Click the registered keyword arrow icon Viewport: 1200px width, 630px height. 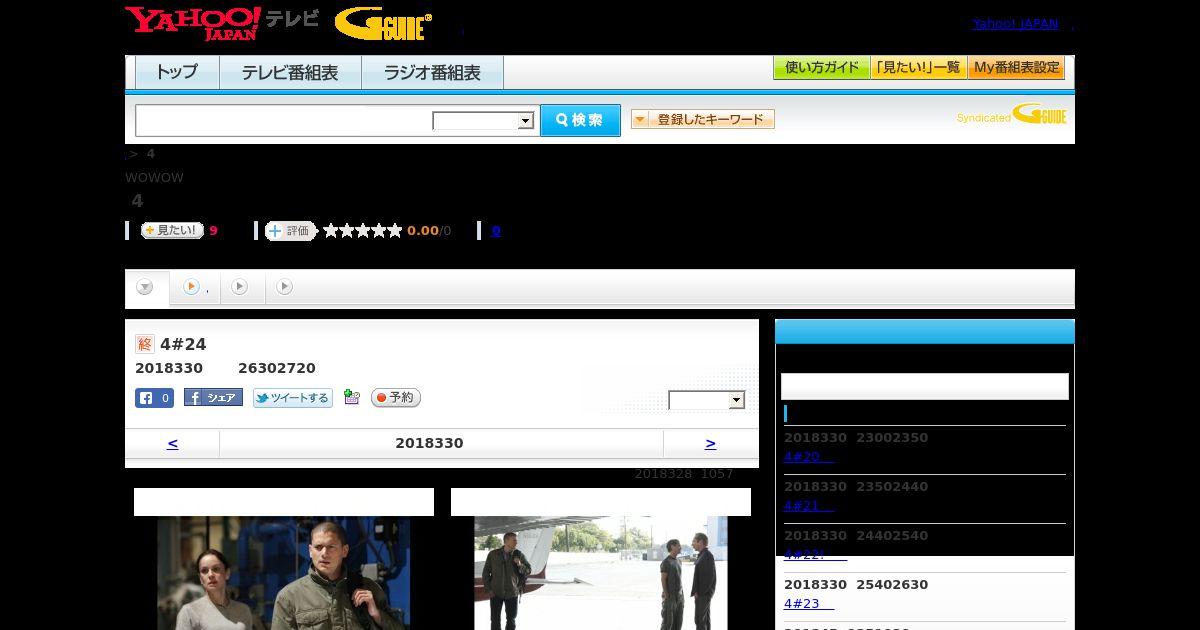pos(640,119)
